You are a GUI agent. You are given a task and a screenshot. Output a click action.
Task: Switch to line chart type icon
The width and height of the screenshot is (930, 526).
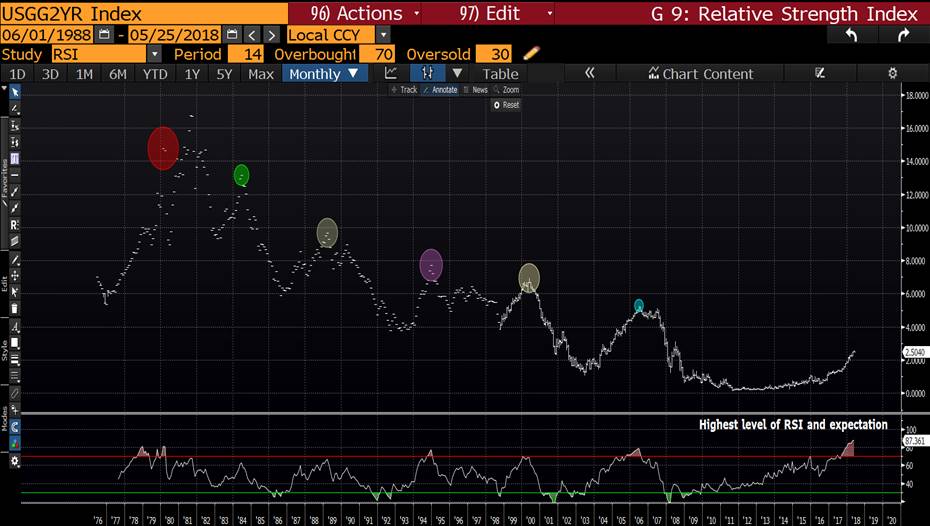tap(391, 74)
